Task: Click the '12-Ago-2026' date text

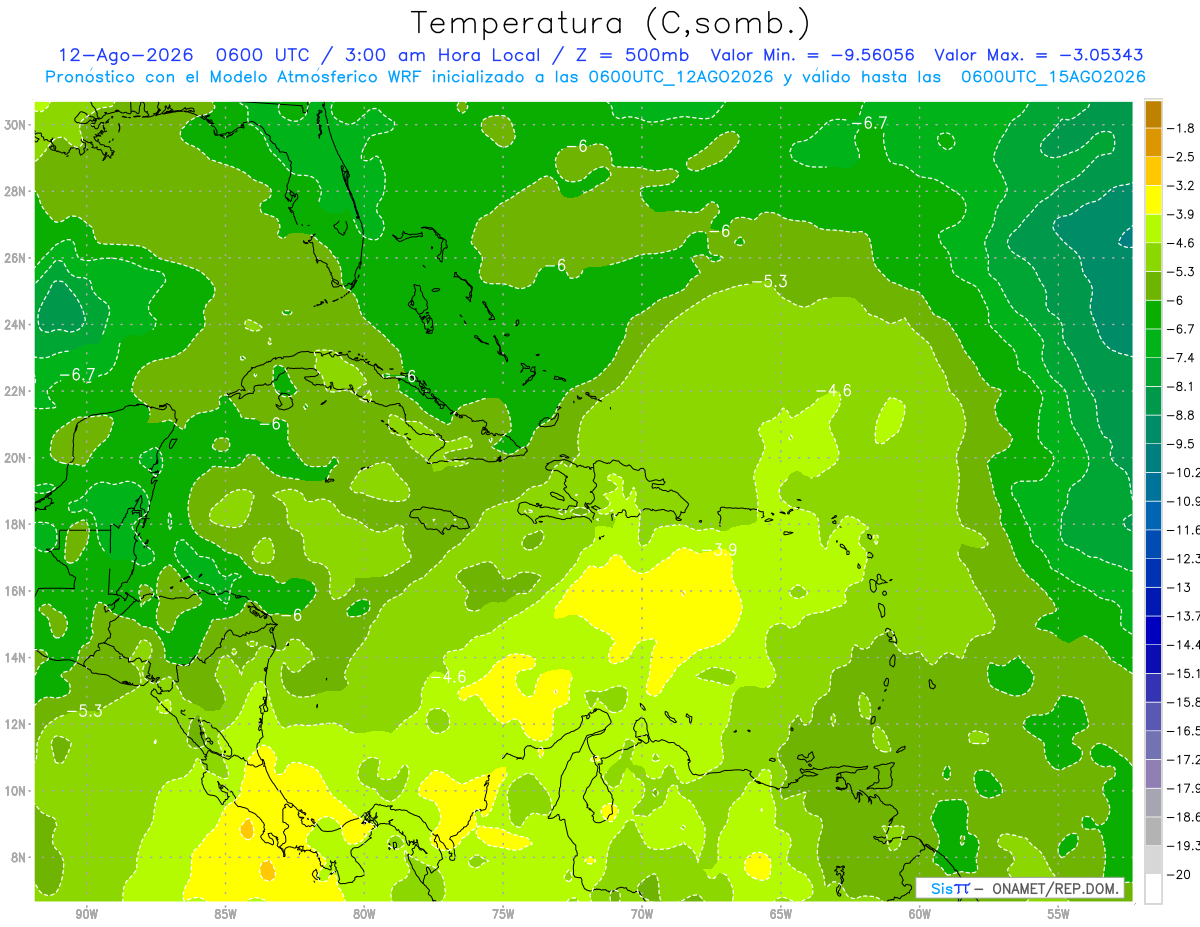Action: (124, 55)
